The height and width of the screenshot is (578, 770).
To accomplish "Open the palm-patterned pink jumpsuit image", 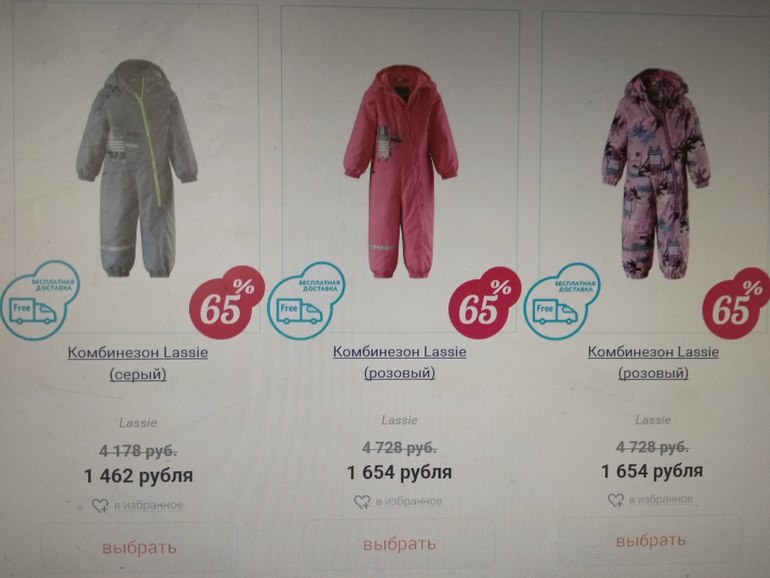I will click(x=656, y=174).
